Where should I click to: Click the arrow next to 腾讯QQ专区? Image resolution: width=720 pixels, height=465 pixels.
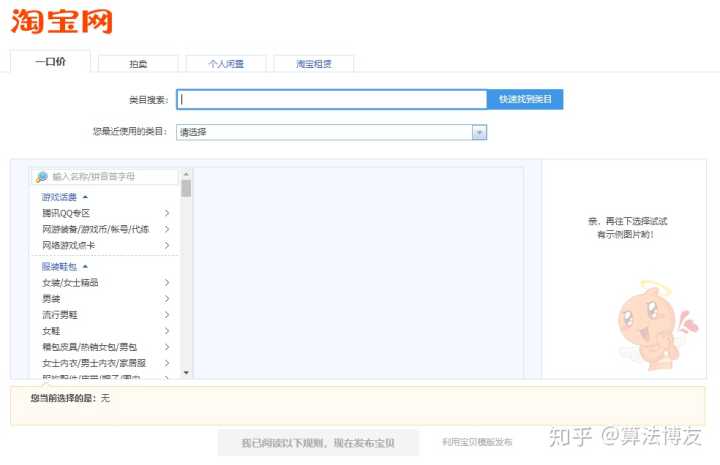click(167, 213)
